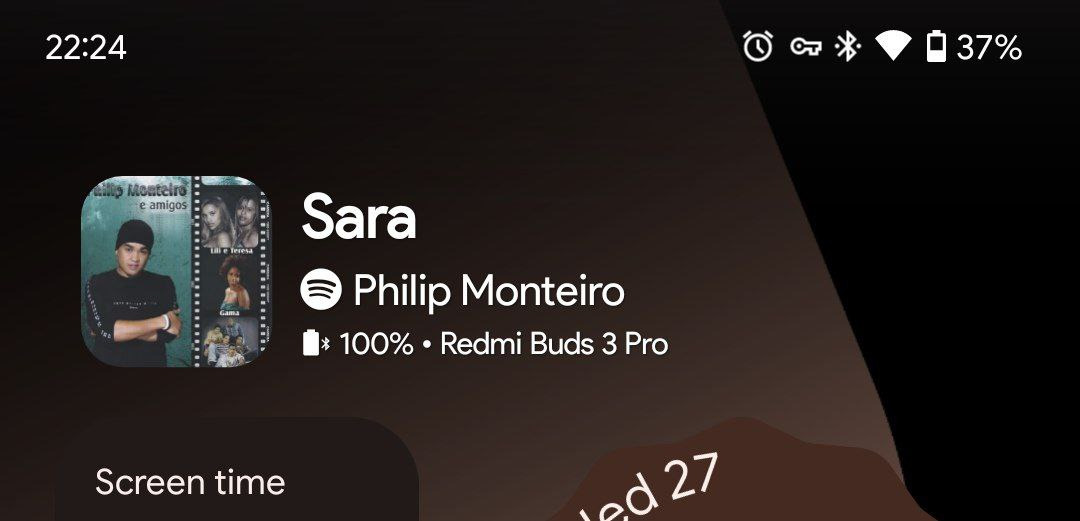The height and width of the screenshot is (521, 1080).
Task: Tap the Bluetooth status bar icon
Action: point(847,47)
